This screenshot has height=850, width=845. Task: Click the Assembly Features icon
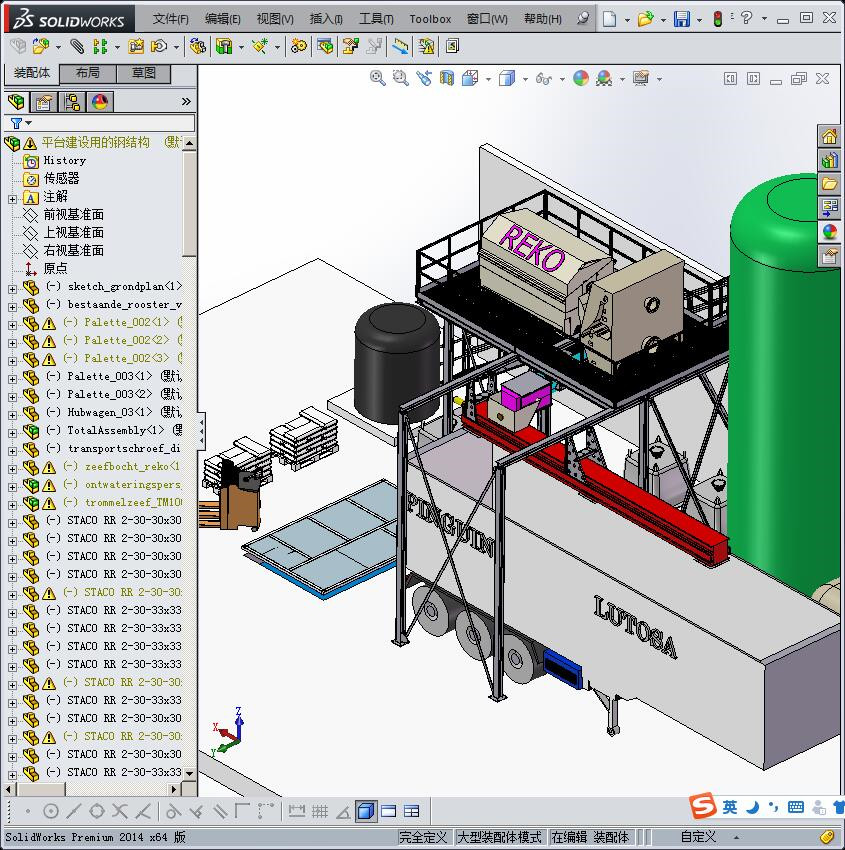(x=223, y=47)
